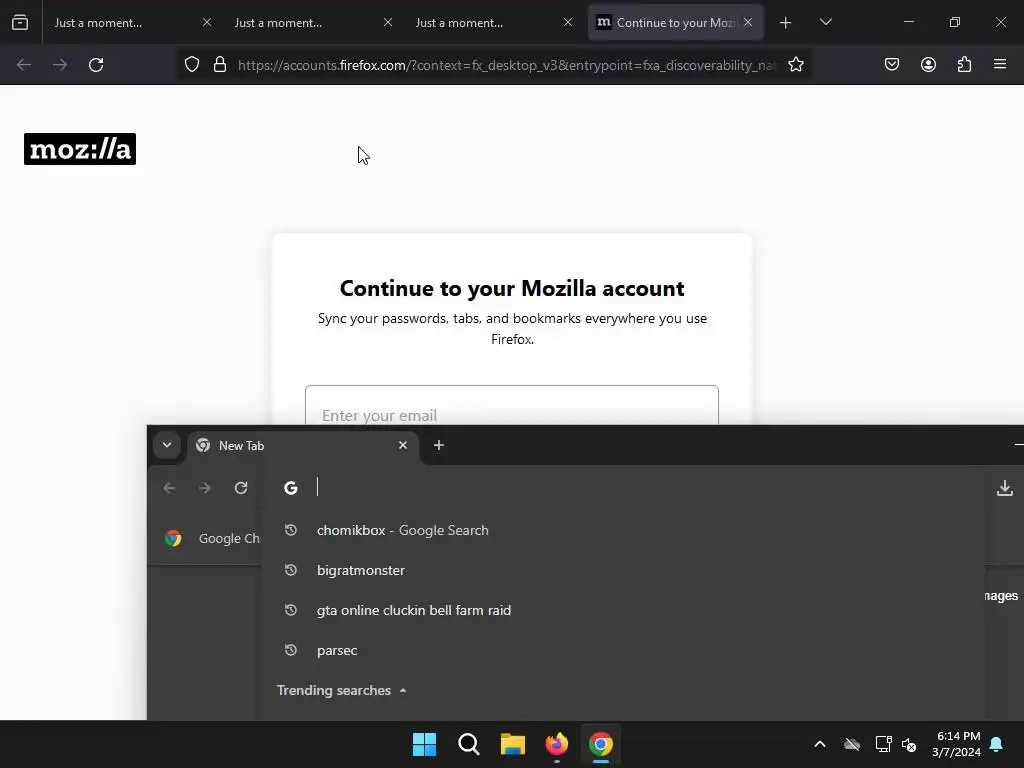Add a new tab in Chrome

(x=439, y=445)
